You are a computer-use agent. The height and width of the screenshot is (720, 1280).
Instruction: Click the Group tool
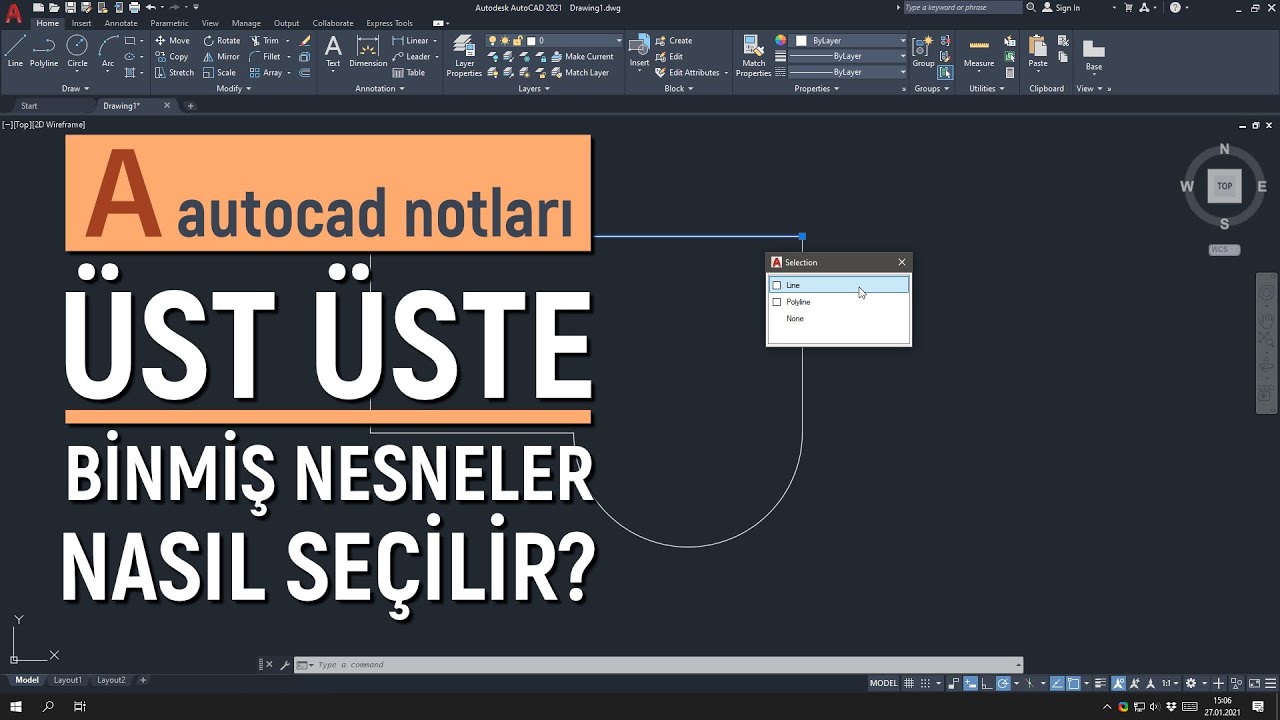(x=923, y=52)
